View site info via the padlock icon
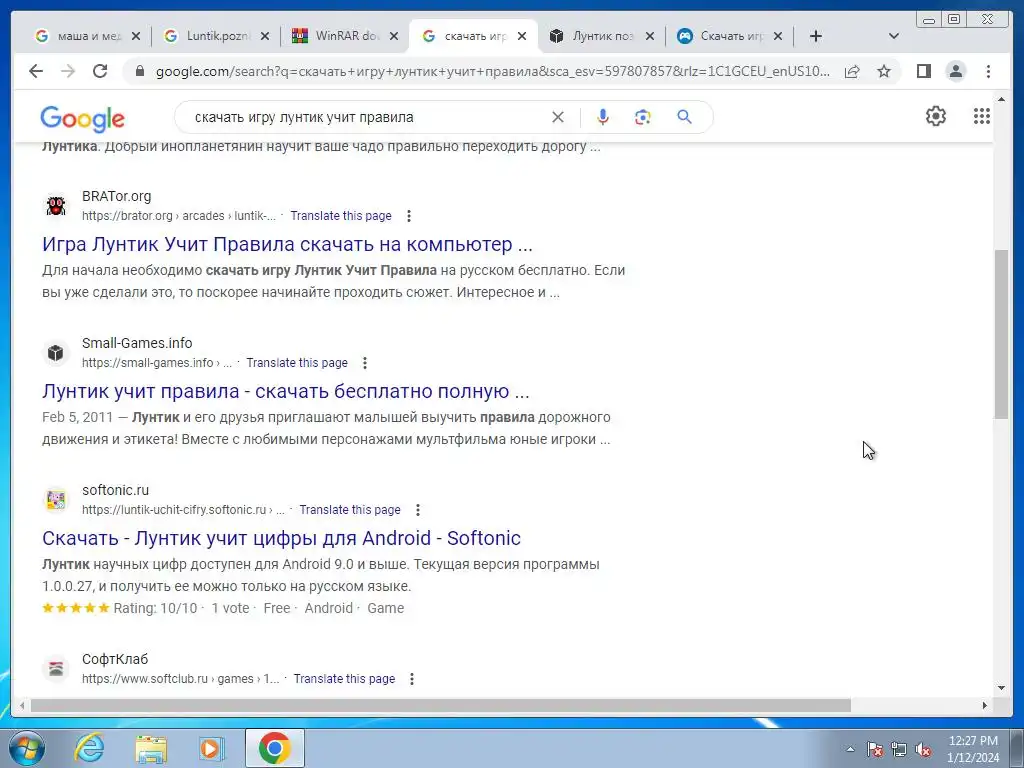 click(x=139, y=71)
